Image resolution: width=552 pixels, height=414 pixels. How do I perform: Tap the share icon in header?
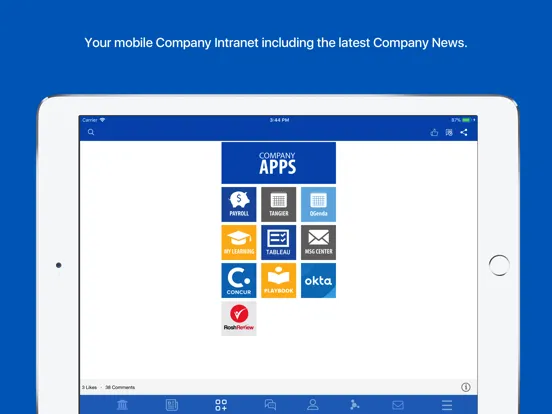coord(464,132)
